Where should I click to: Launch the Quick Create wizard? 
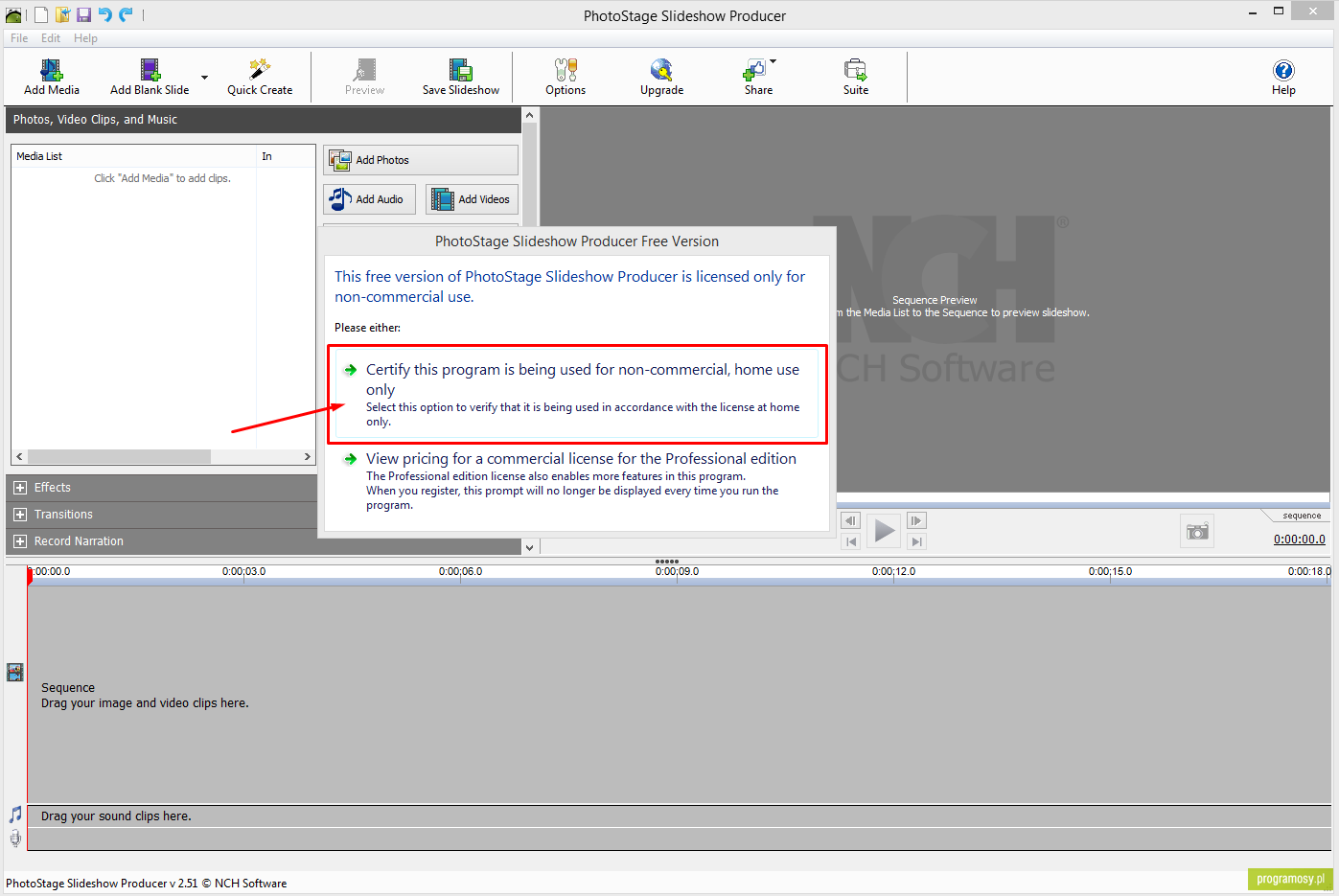pos(260,77)
